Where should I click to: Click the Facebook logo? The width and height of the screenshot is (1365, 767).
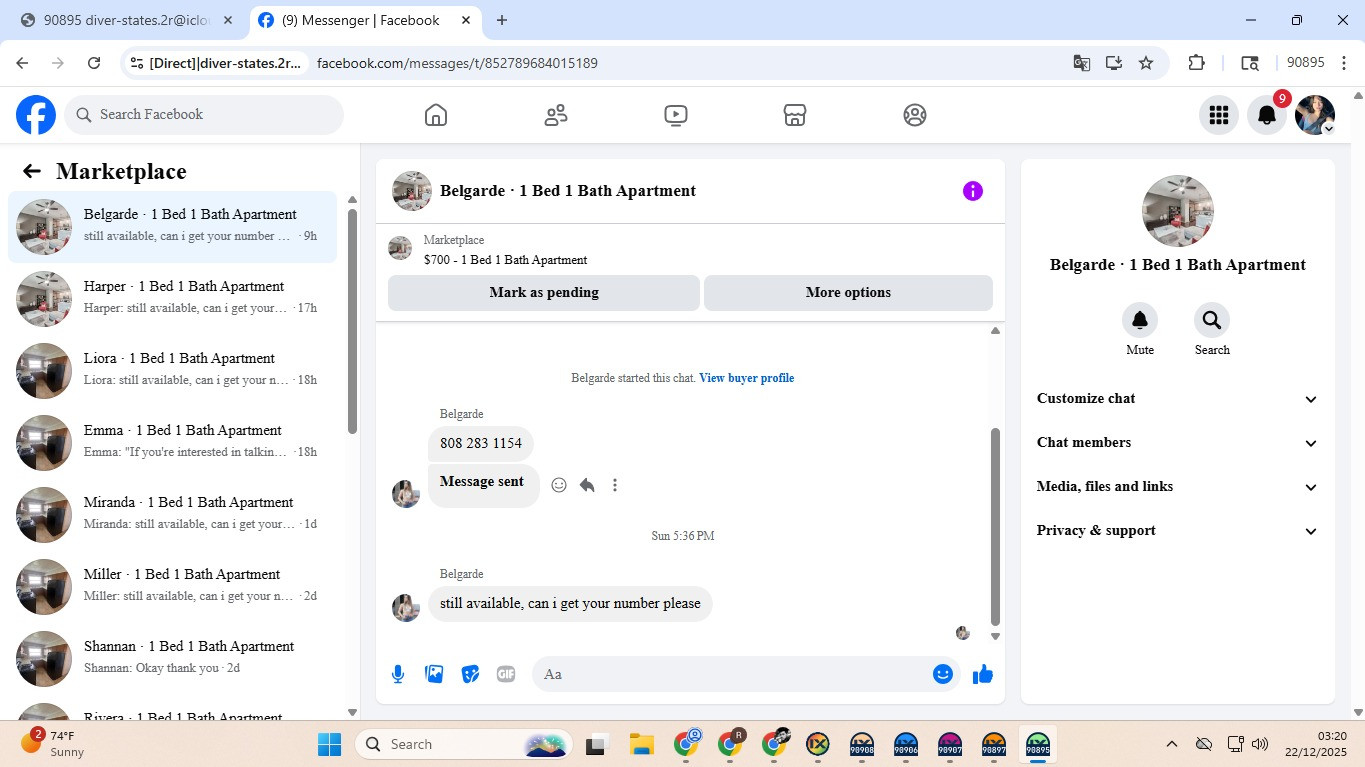coord(36,115)
